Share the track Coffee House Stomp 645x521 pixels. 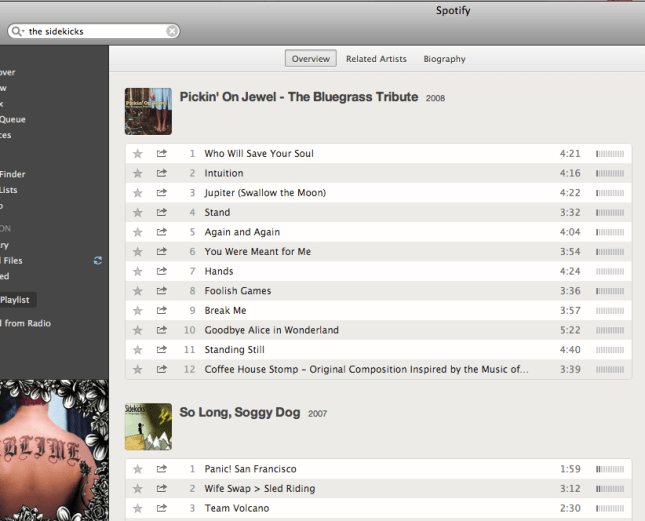coord(162,369)
